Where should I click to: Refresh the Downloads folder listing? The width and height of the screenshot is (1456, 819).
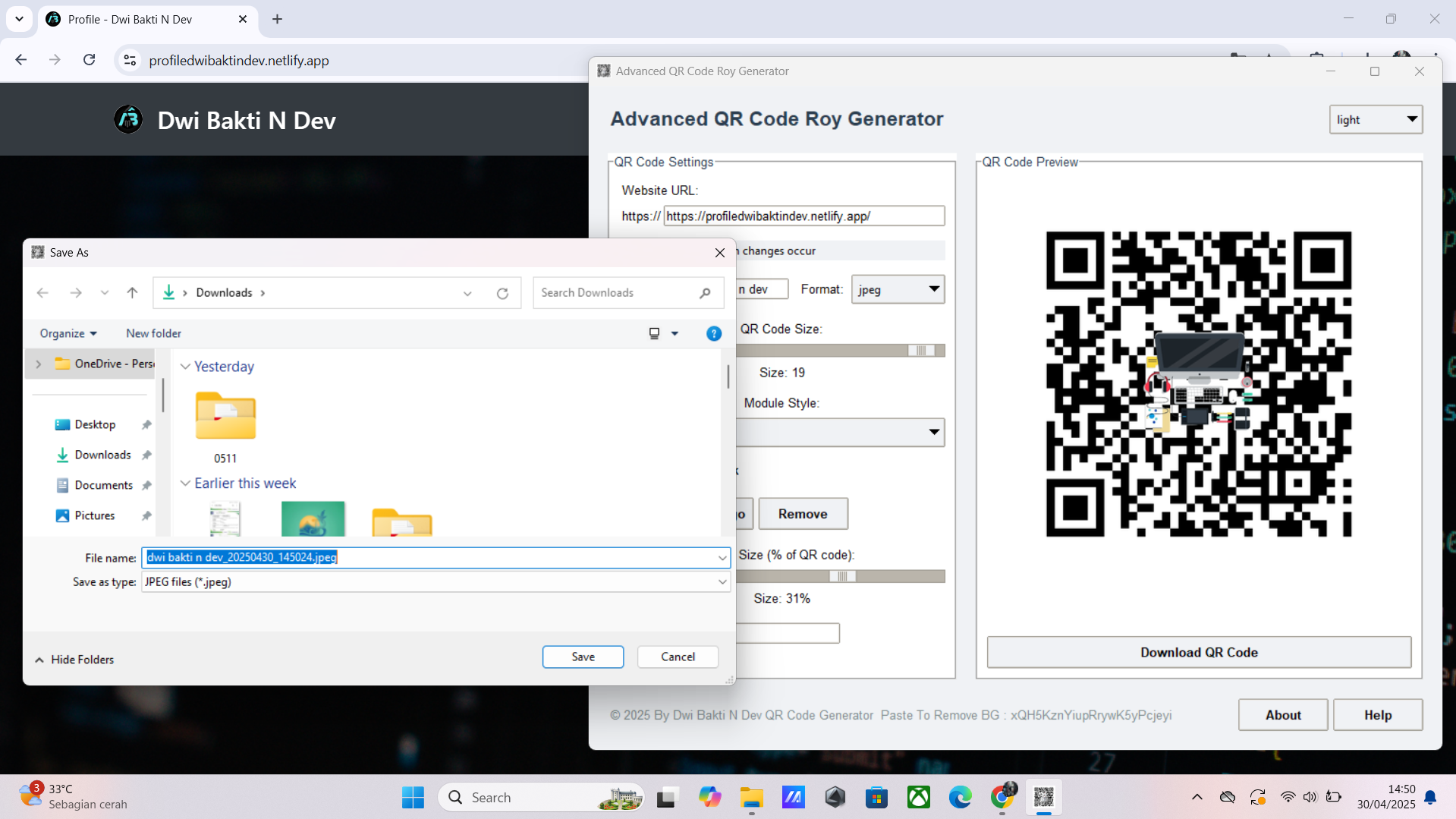(x=502, y=293)
